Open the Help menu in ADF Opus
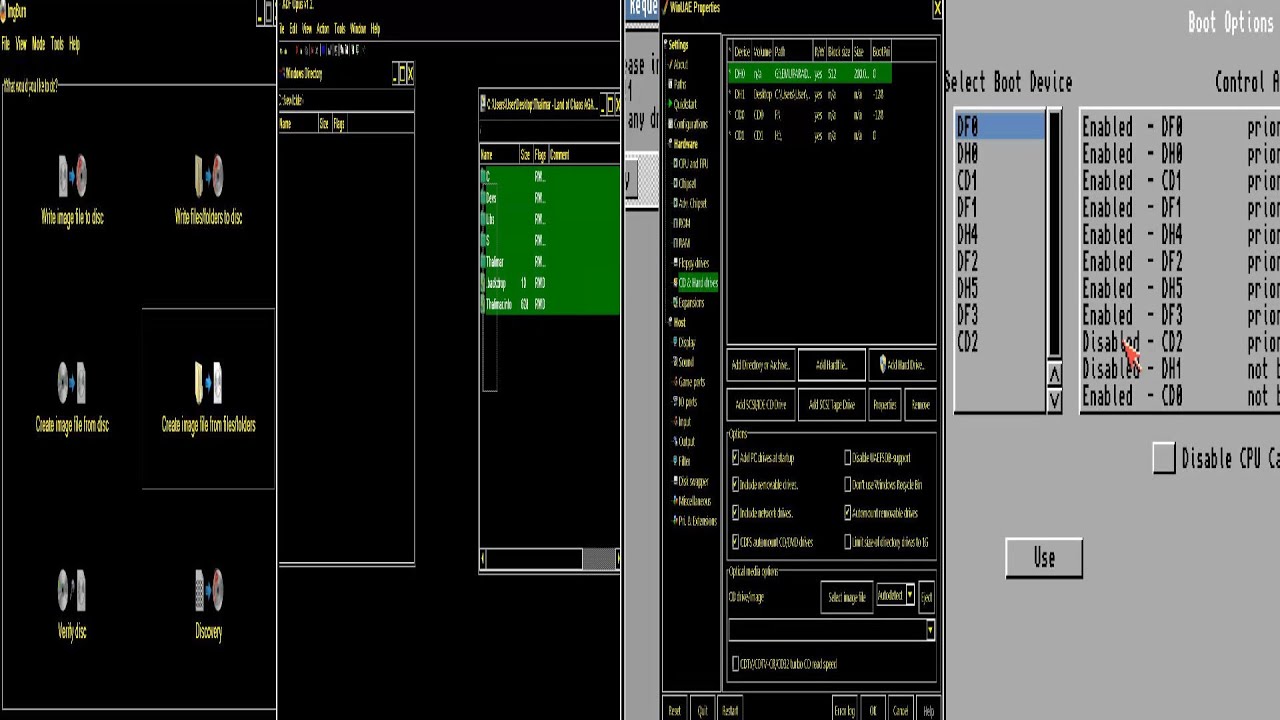Image resolution: width=1280 pixels, height=720 pixels. point(375,29)
